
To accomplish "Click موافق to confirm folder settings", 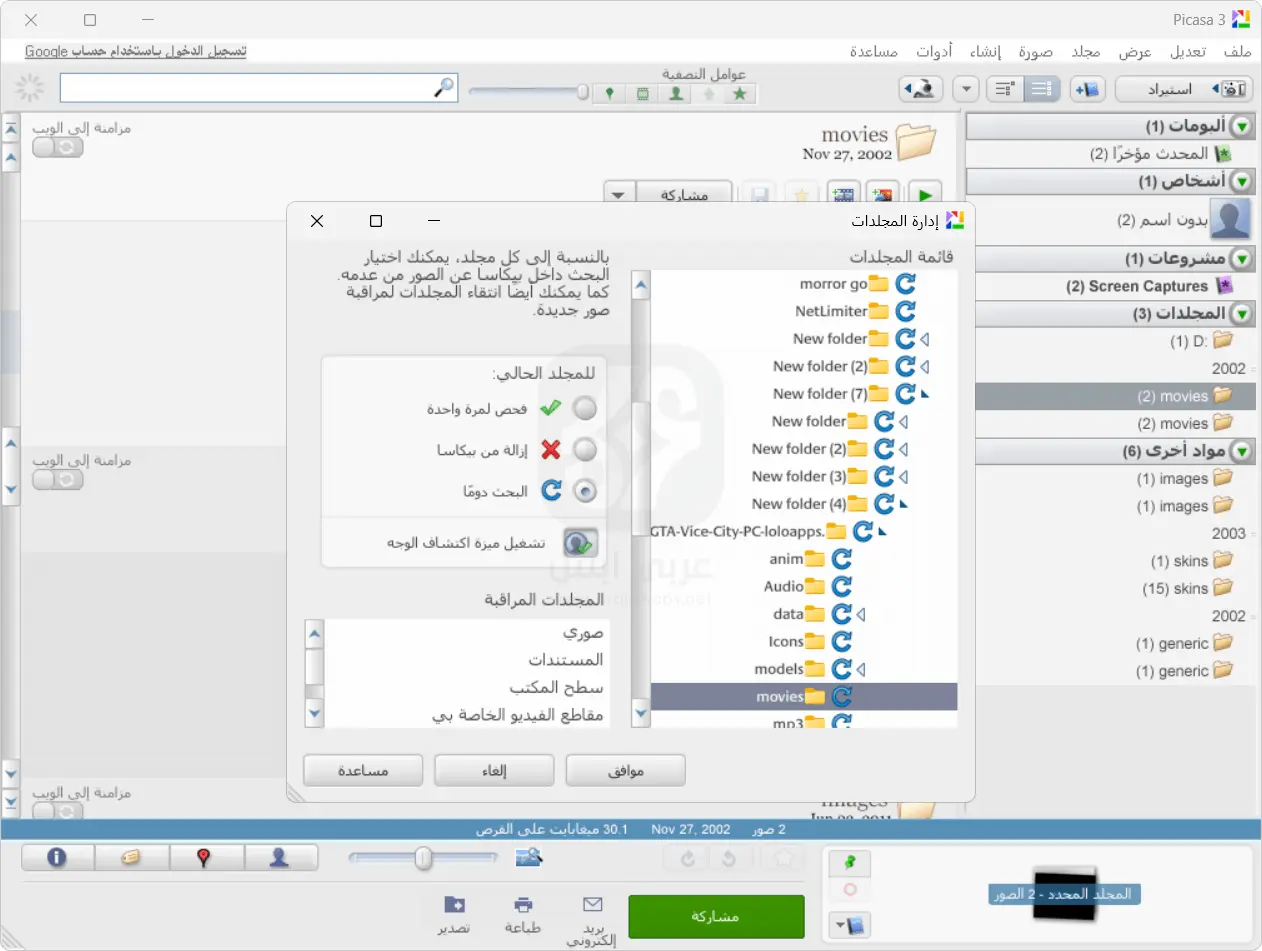I will [625, 770].
